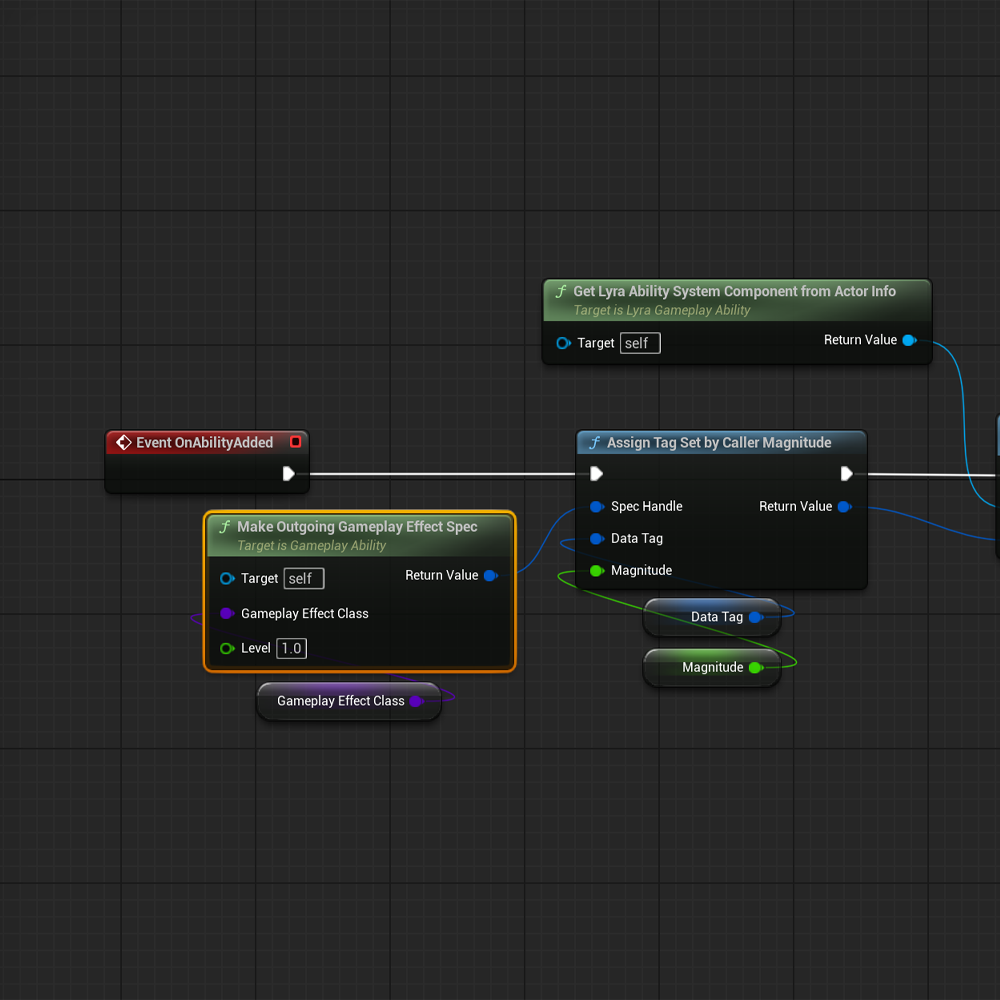Click the Target pin on Make Outgoing Gameplay Effect Spec
The height and width of the screenshot is (1000, 1000).
coord(227,578)
